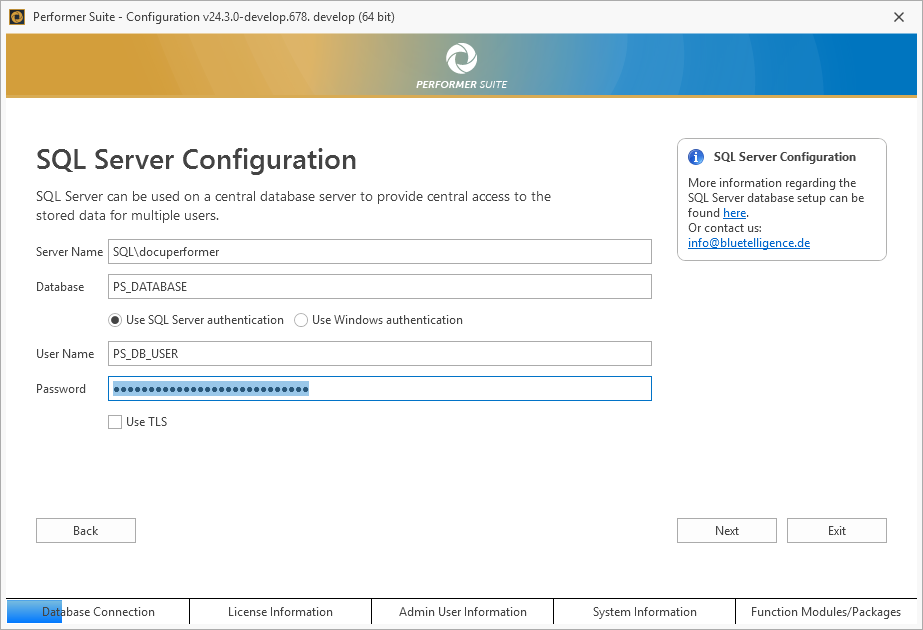Viewport: 923px width, 630px height.
Task: Click the Password input field
Action: point(380,389)
